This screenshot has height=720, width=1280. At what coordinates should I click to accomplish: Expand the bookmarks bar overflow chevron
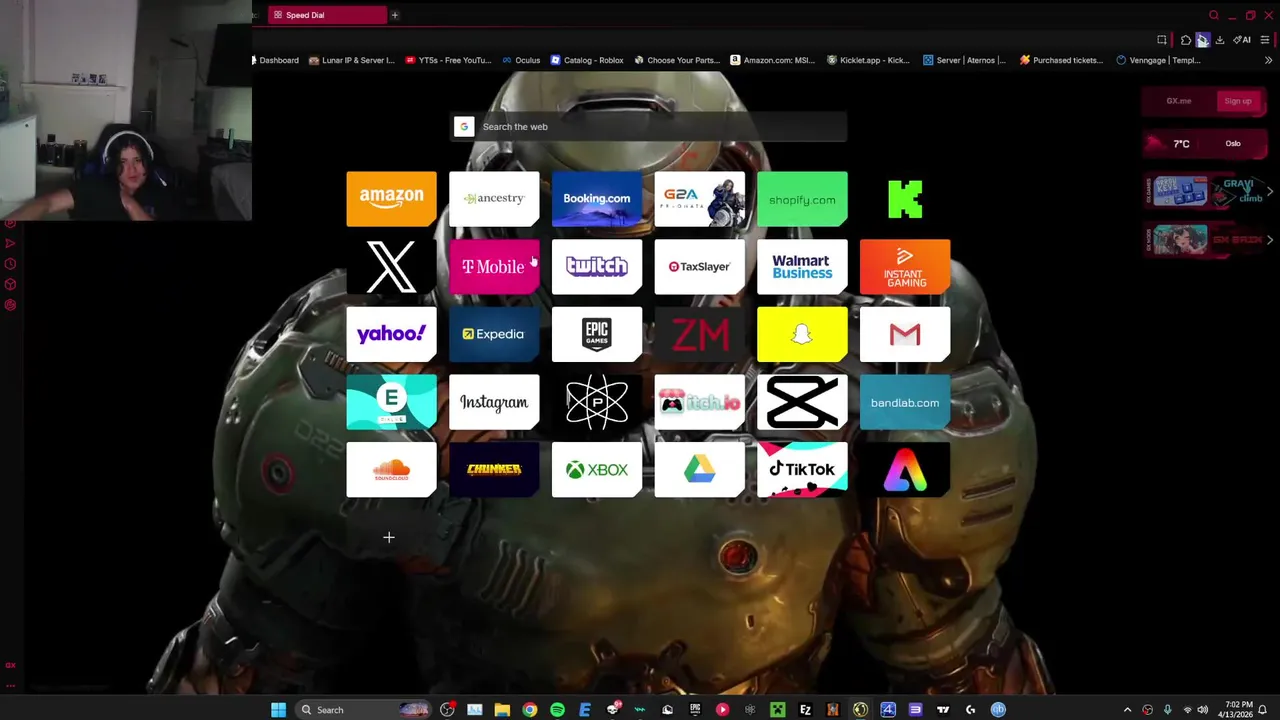pos(1268,60)
